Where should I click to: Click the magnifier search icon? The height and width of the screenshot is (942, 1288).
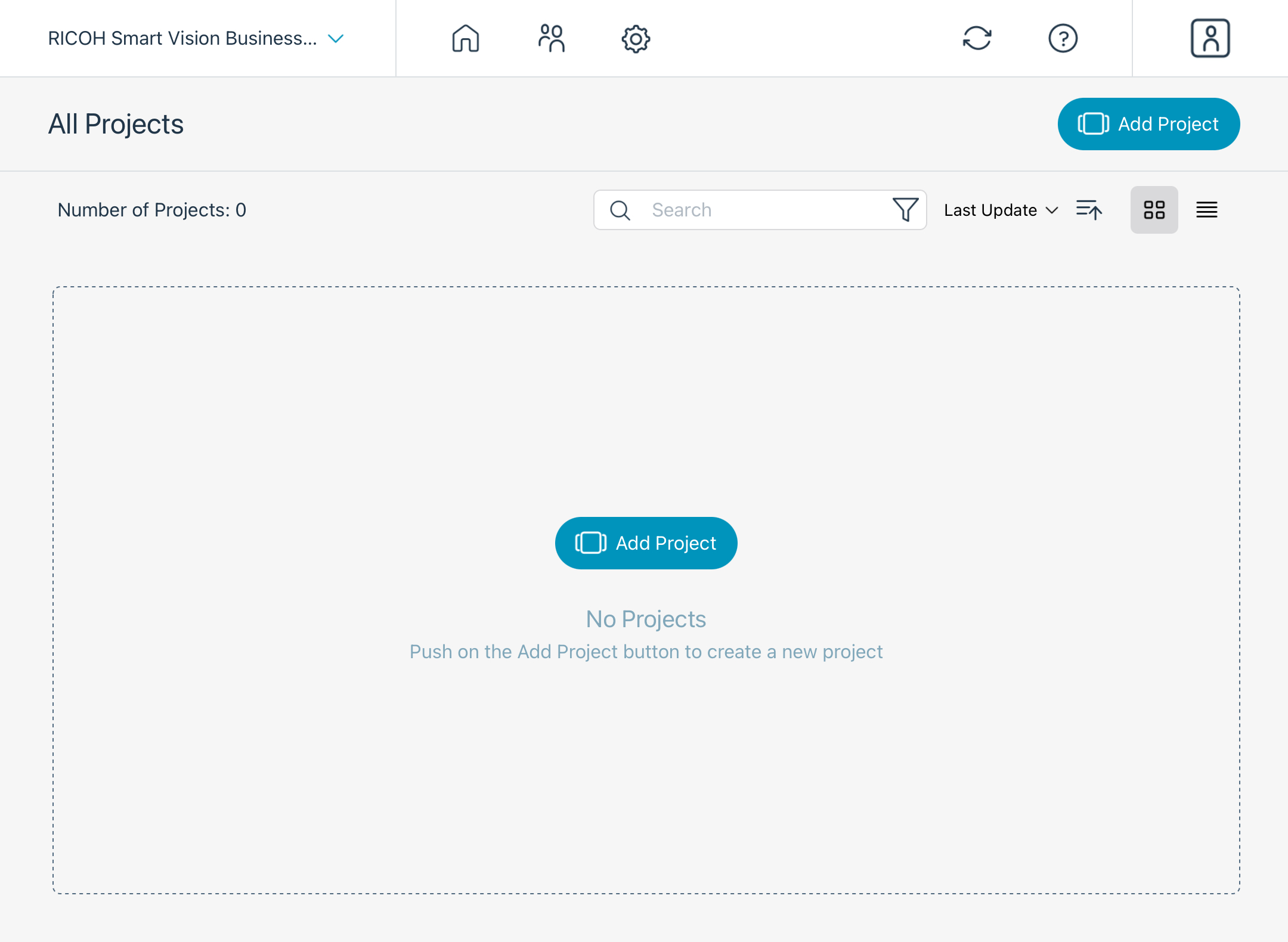pos(620,210)
